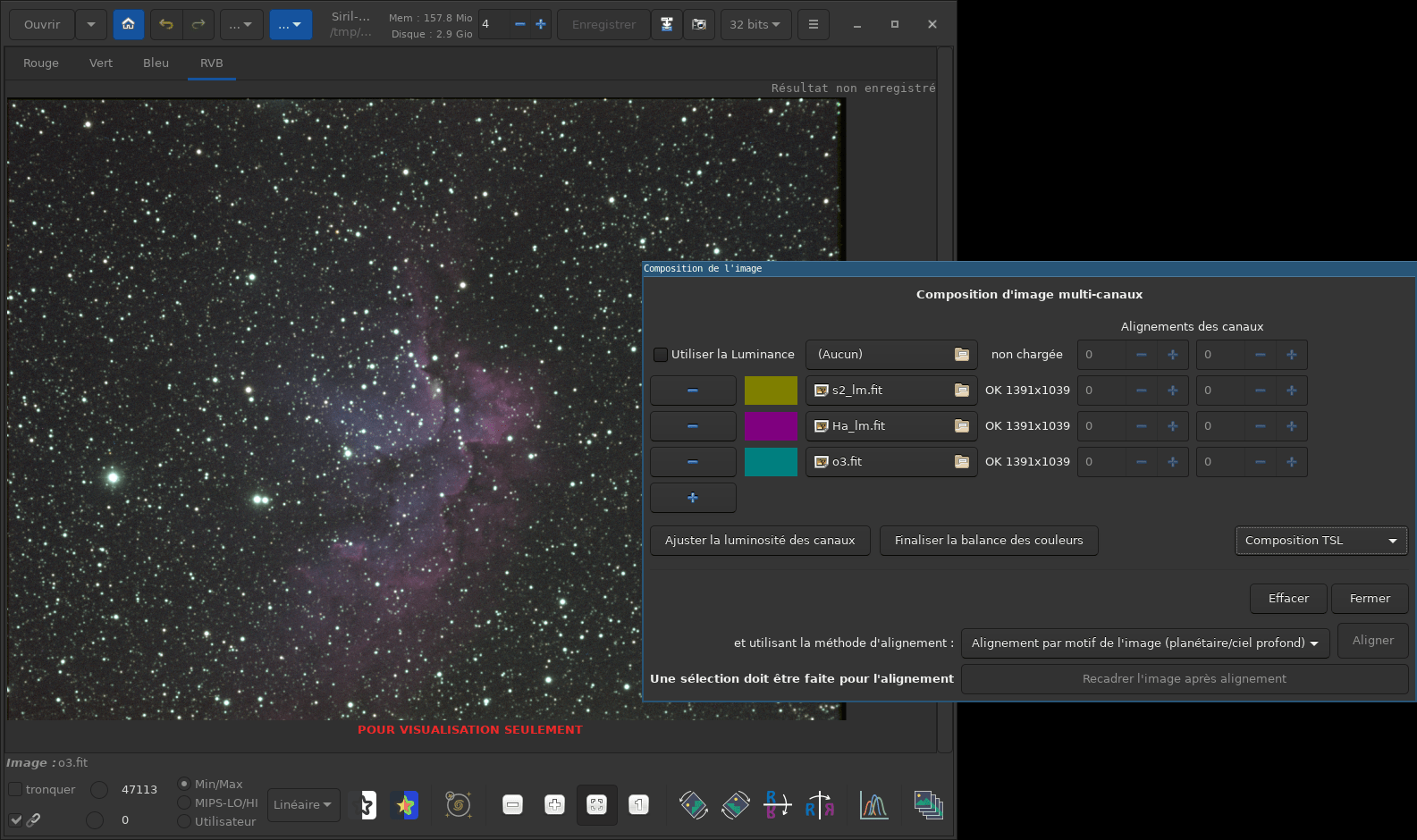
Task: Click the Ouvrir button
Action: click(42, 24)
